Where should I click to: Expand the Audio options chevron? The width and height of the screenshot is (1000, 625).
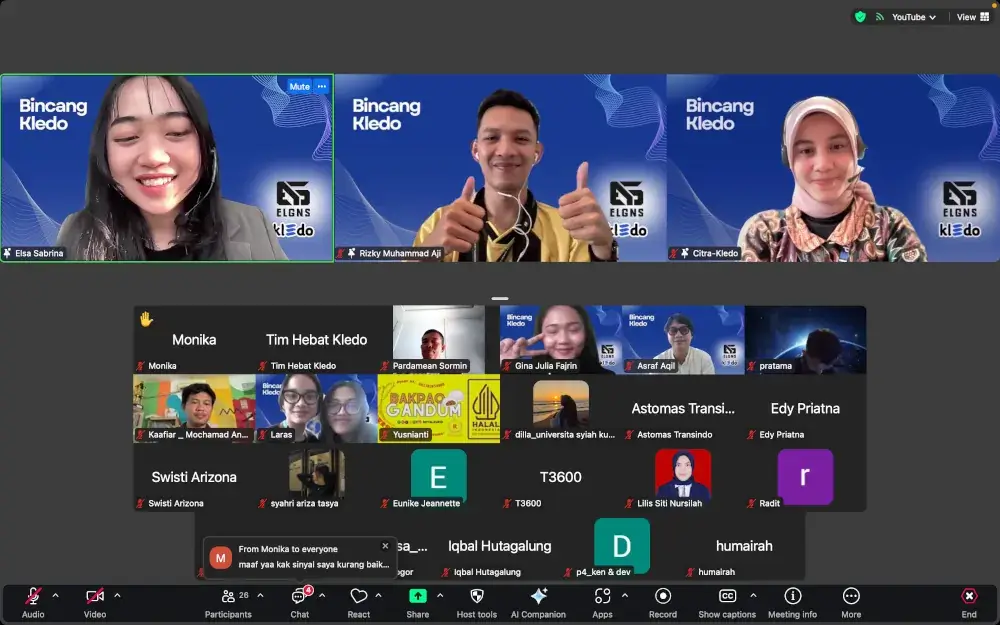(55, 596)
